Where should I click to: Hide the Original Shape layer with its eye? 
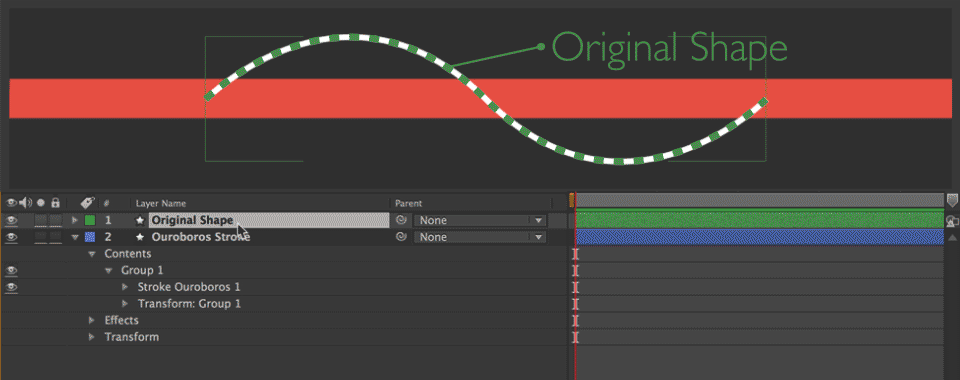pos(12,220)
